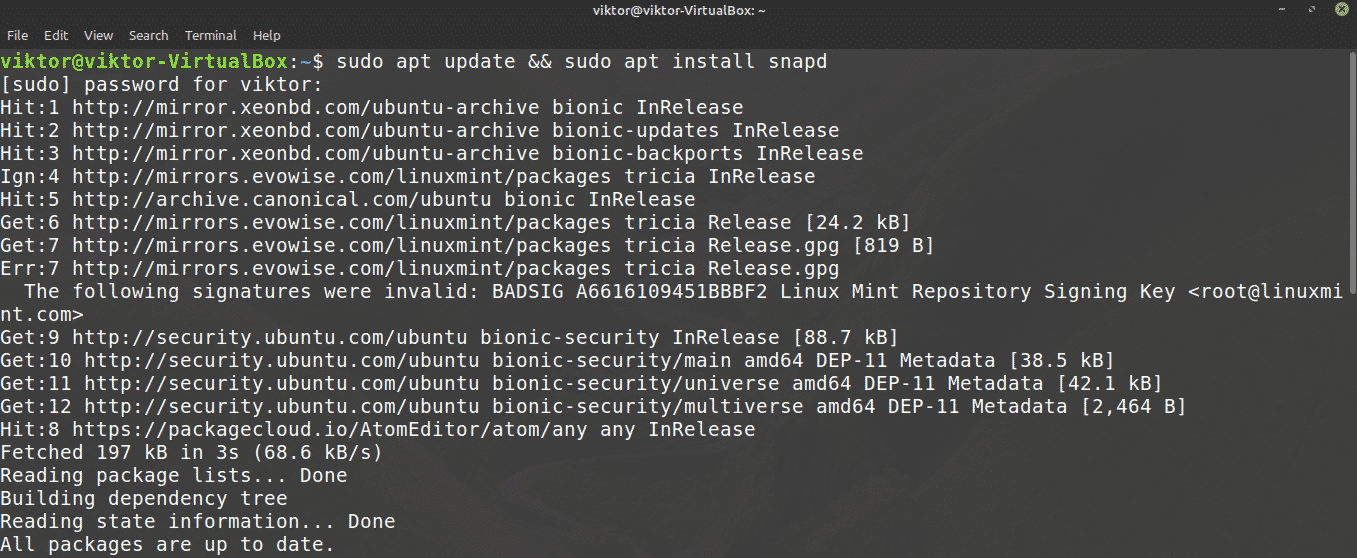Screen dimensions: 1357x558
Task: Click the mirrors.evowise.com URL on the Ign:4 line
Action: pos(342,177)
